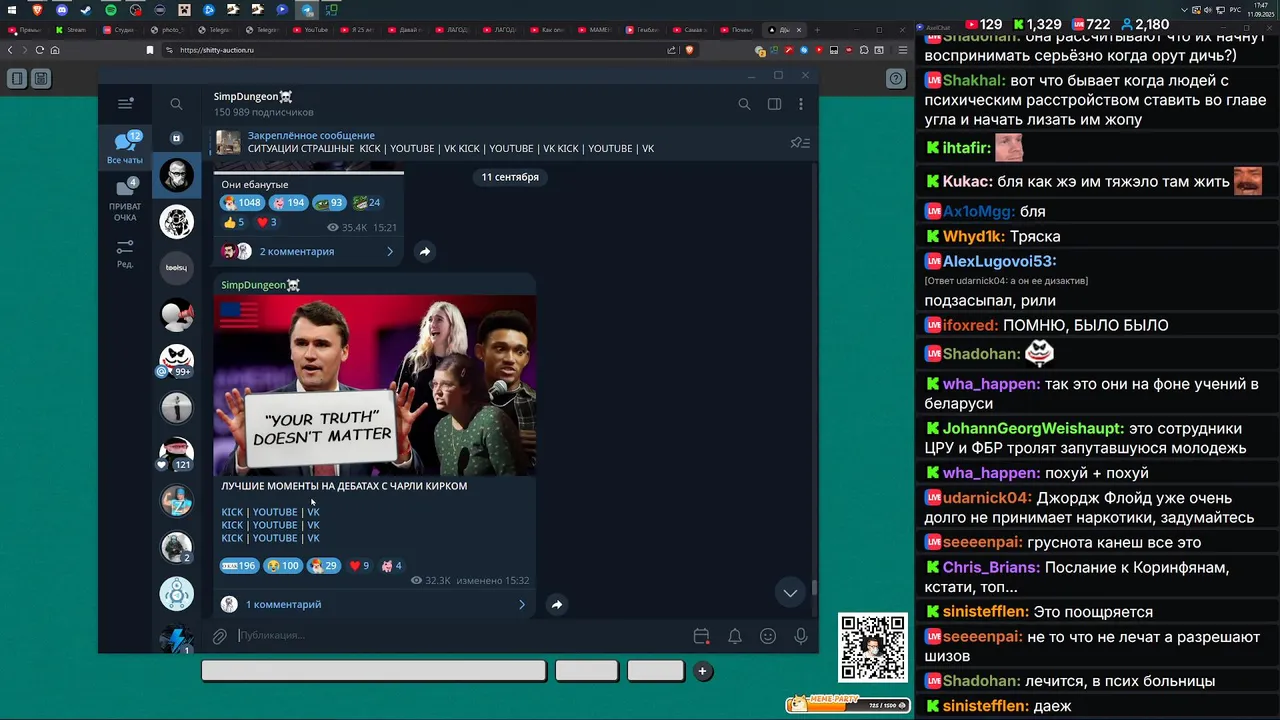This screenshot has width=1280, height=720.
Task: Select the 'Все чаты' folder
Action: [x=125, y=148]
